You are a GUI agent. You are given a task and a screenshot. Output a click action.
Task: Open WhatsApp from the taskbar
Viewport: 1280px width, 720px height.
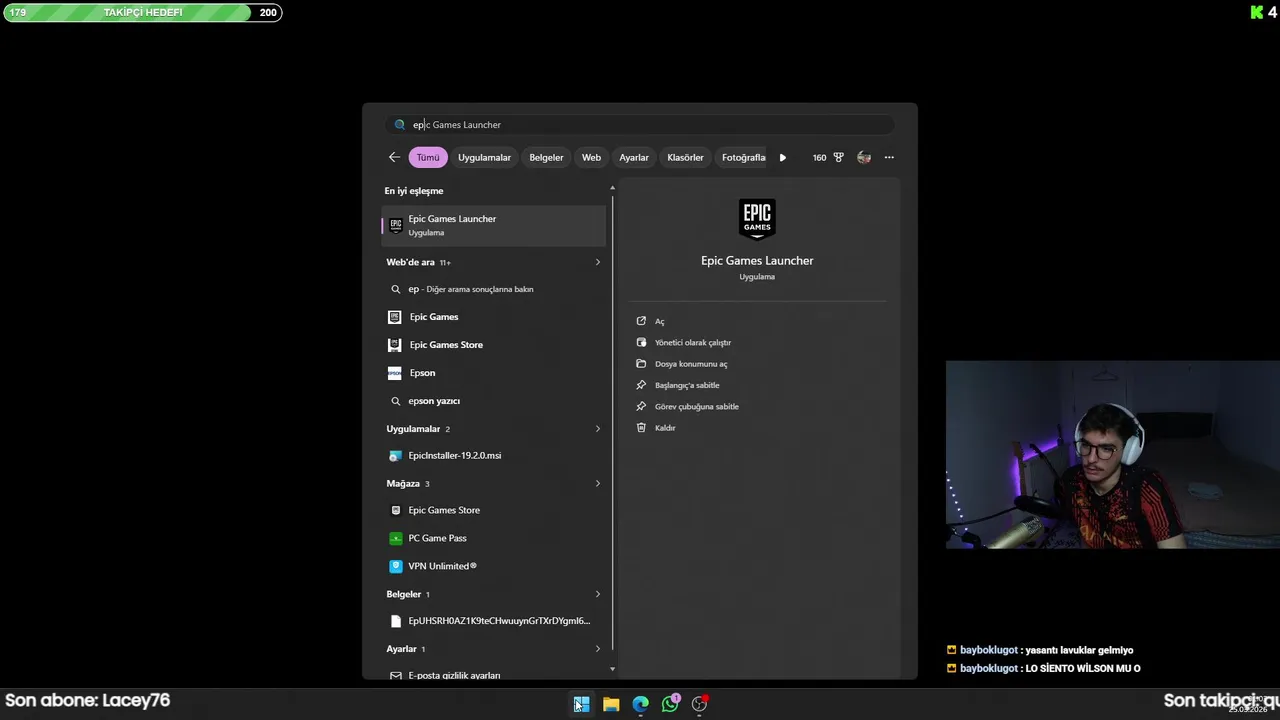pyautogui.click(x=670, y=704)
